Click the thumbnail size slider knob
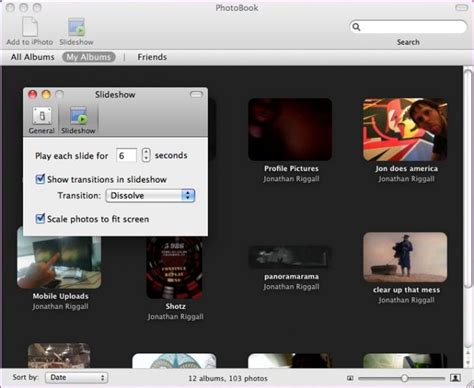 pyautogui.click(x=404, y=378)
